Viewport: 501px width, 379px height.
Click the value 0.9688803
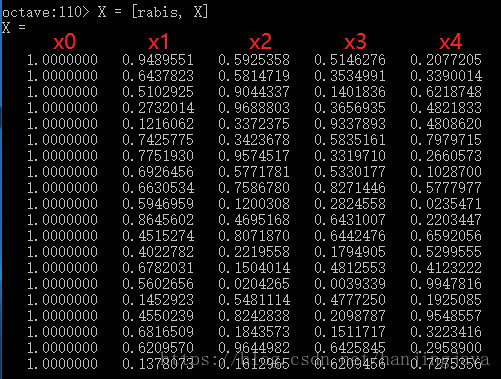click(x=254, y=108)
